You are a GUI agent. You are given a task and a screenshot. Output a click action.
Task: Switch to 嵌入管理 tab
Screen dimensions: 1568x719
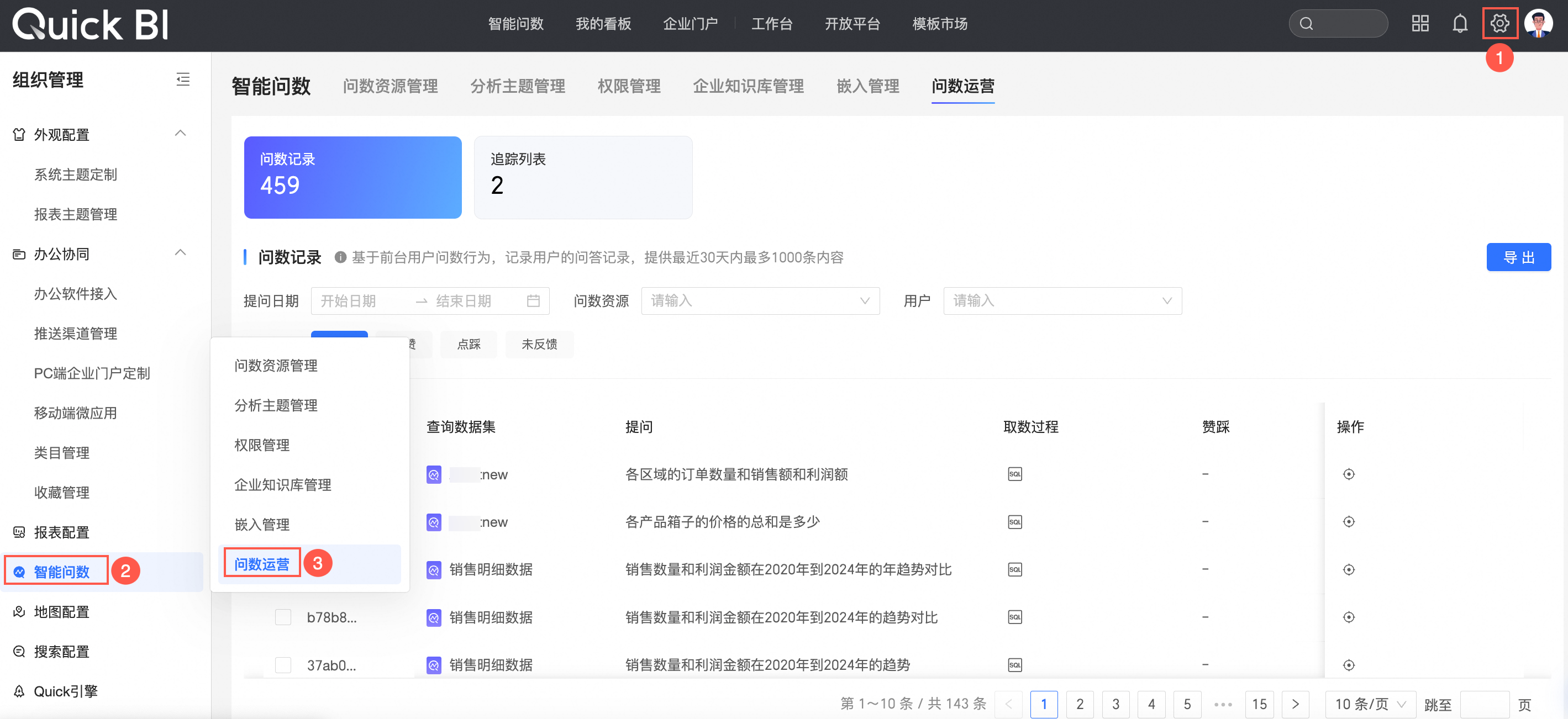pos(867,86)
